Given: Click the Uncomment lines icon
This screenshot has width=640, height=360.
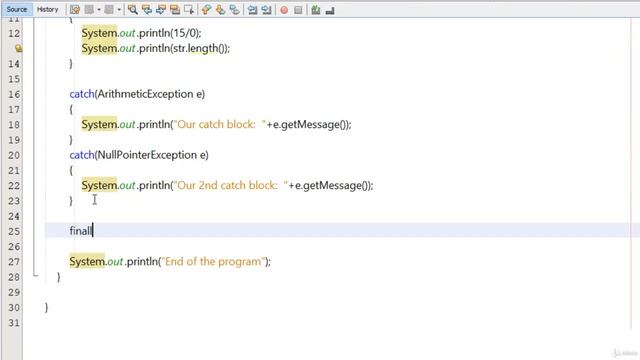Looking at the screenshot, I should click(330, 10).
